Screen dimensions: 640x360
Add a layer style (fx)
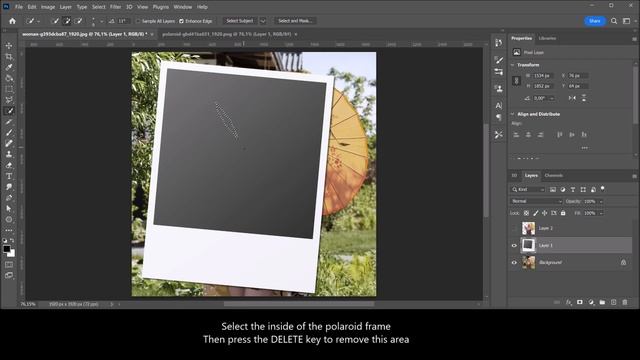(569, 302)
